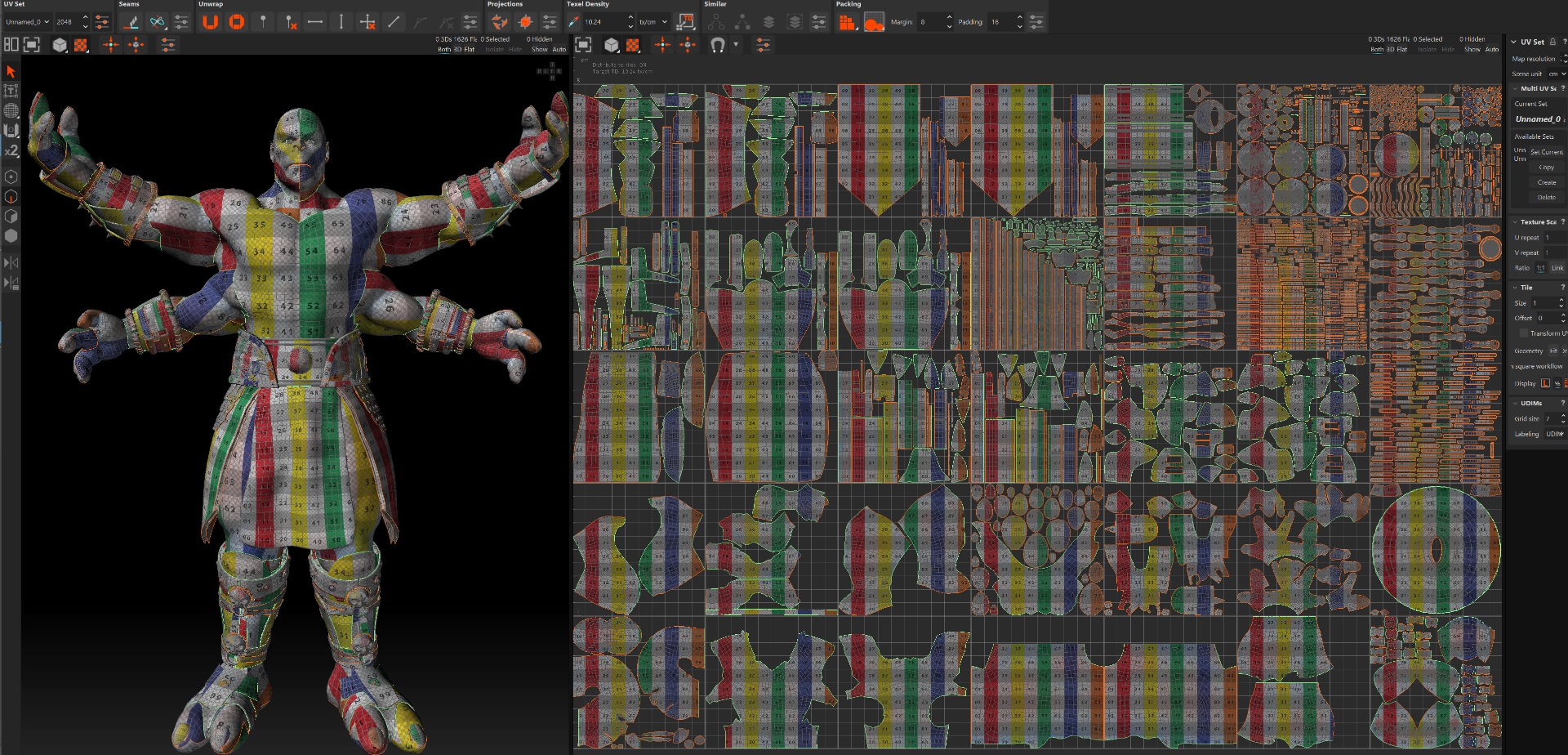Select Both display mode in UV viewport

[x=1377, y=50]
